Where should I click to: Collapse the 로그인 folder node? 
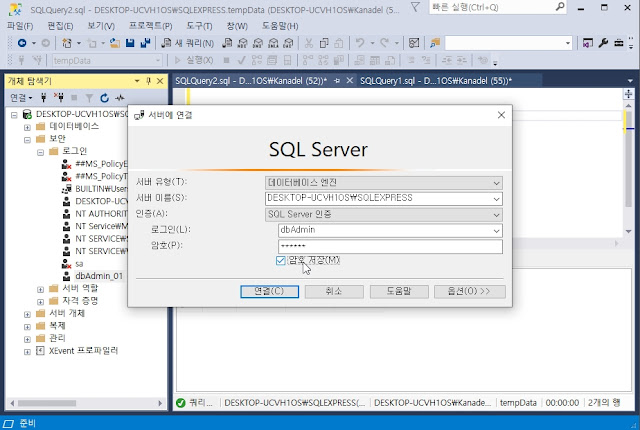40,152
